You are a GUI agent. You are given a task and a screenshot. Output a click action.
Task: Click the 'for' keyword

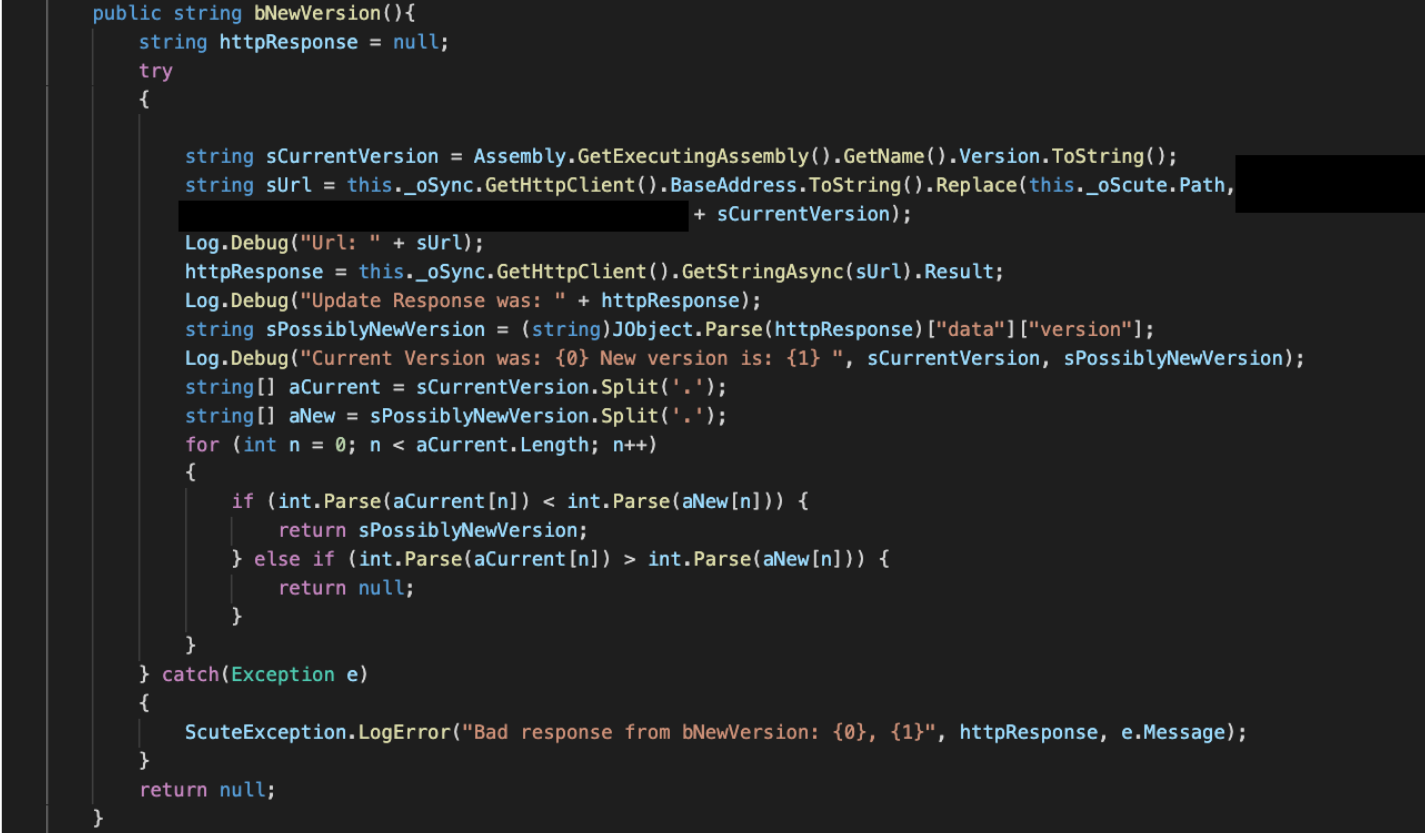point(202,445)
